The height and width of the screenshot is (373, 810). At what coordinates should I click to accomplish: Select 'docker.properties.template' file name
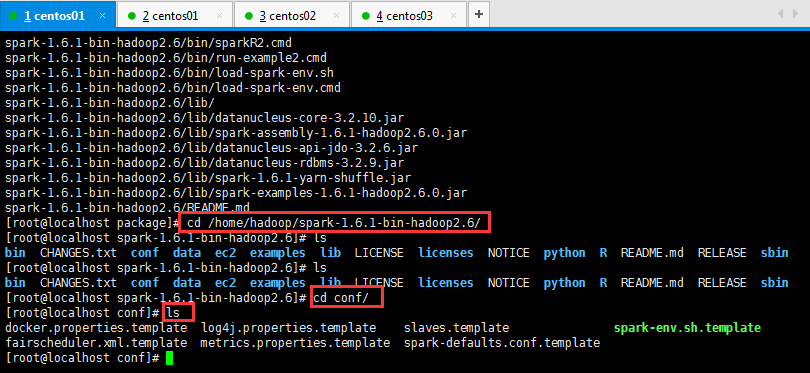pos(96,328)
